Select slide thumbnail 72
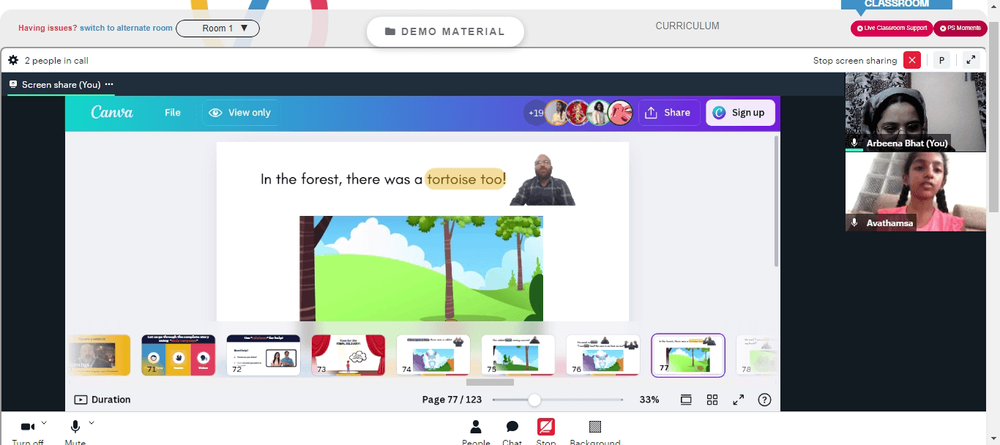The height and width of the screenshot is (445, 1000). (263, 355)
